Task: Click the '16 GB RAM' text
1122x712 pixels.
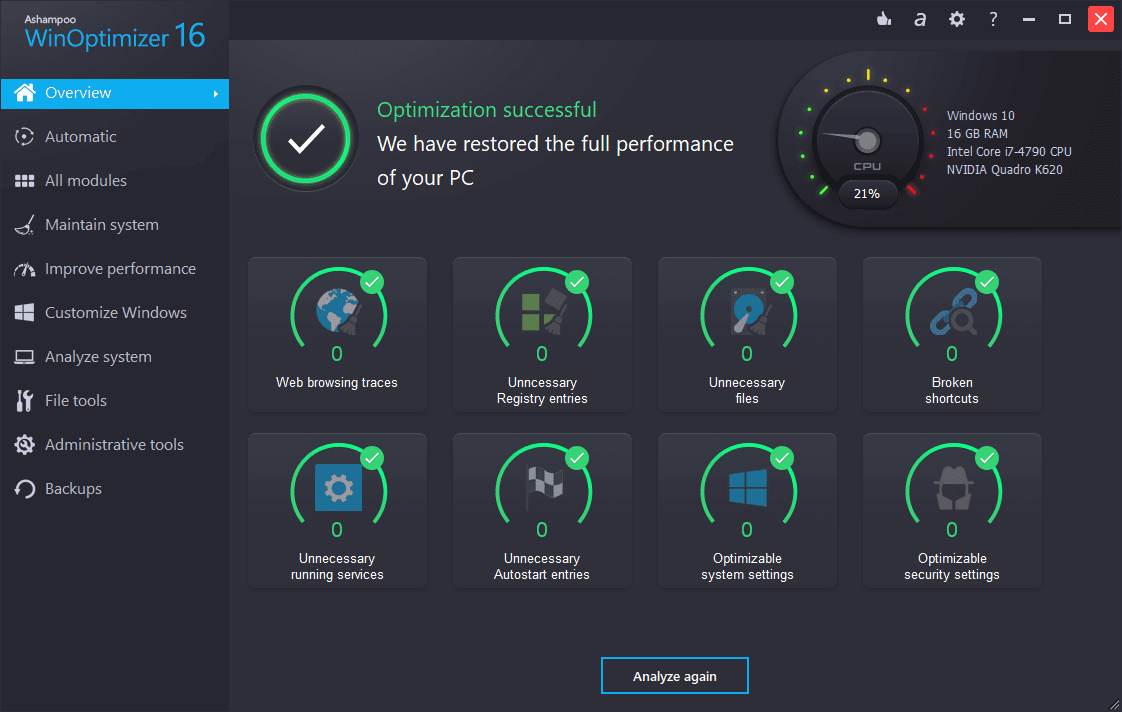Action: click(x=977, y=134)
